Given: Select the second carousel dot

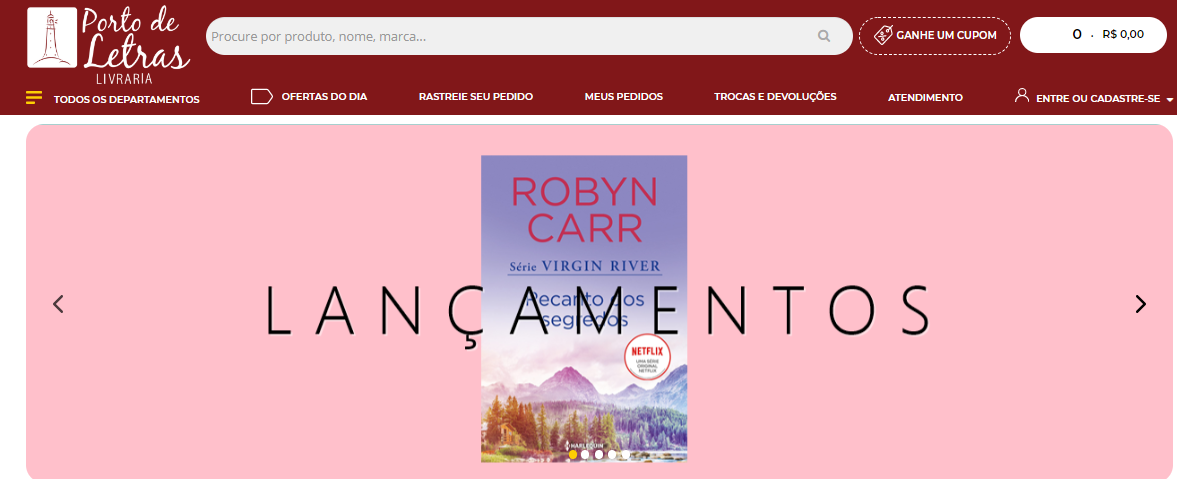Looking at the screenshot, I should (585, 454).
